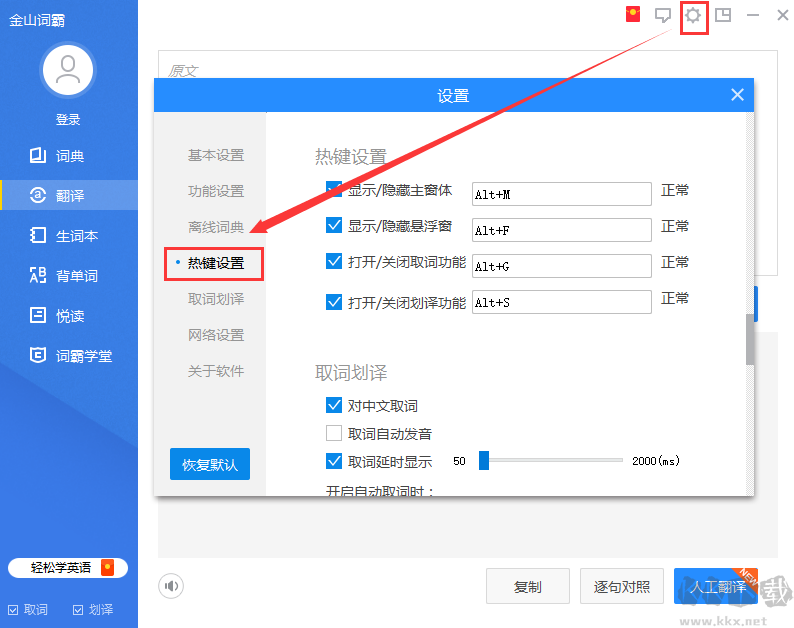Click the 复制 button
The image size is (794, 628).
pyautogui.click(x=528, y=586)
